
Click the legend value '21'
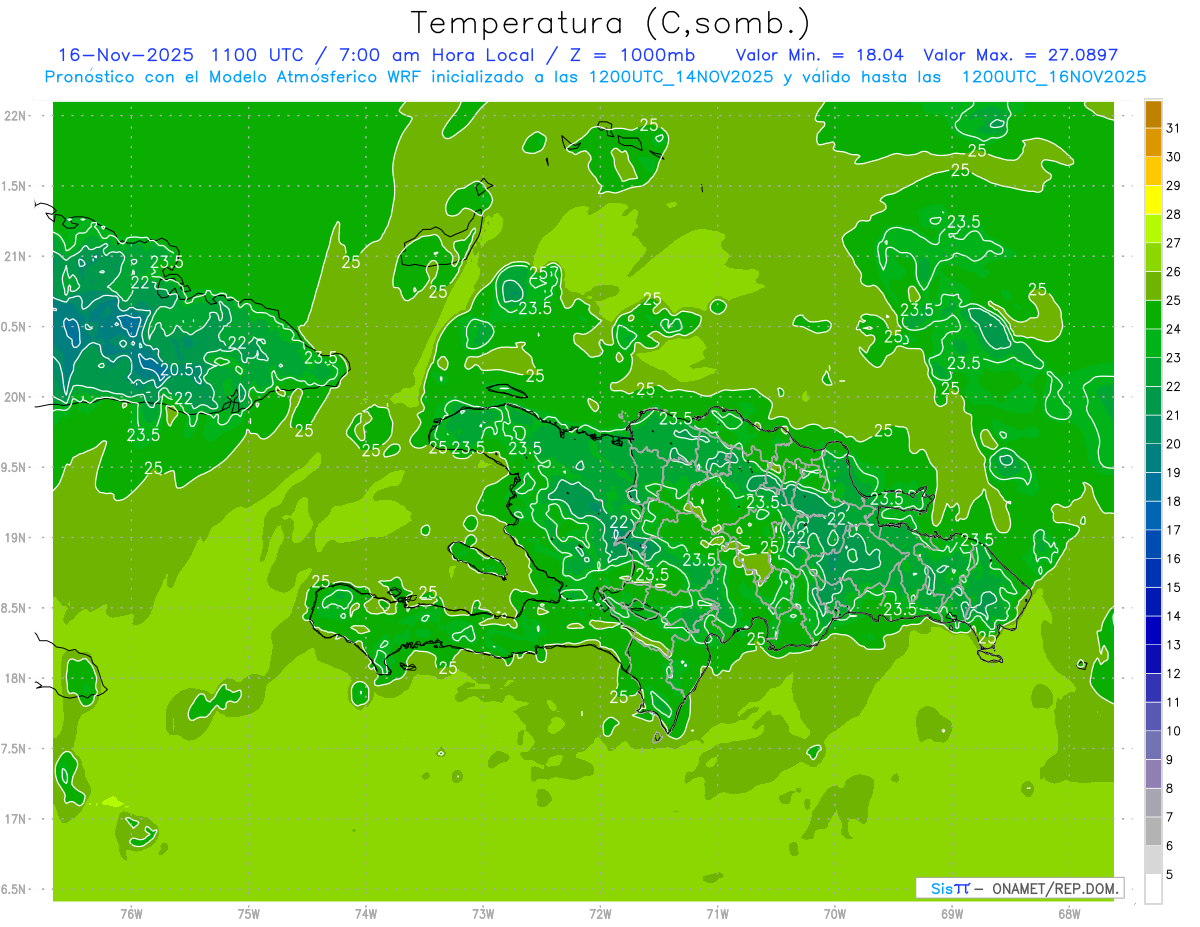1174,415
